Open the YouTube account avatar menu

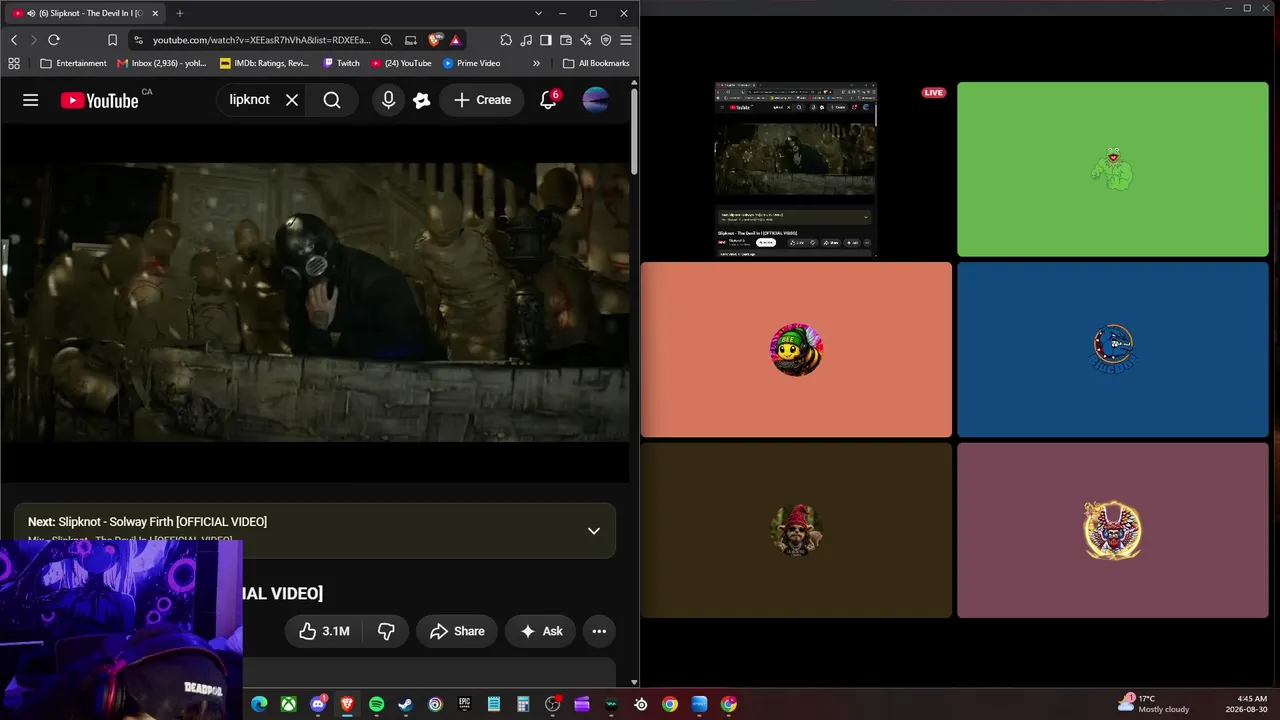[x=595, y=100]
